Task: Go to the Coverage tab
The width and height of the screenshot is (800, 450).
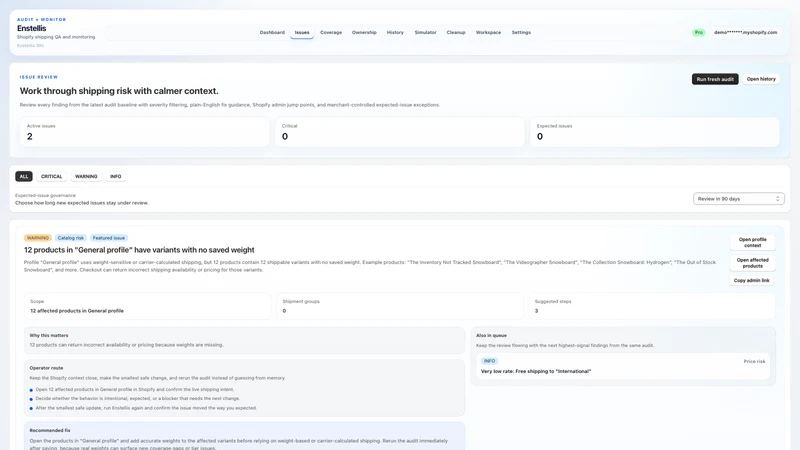Action: [331, 32]
